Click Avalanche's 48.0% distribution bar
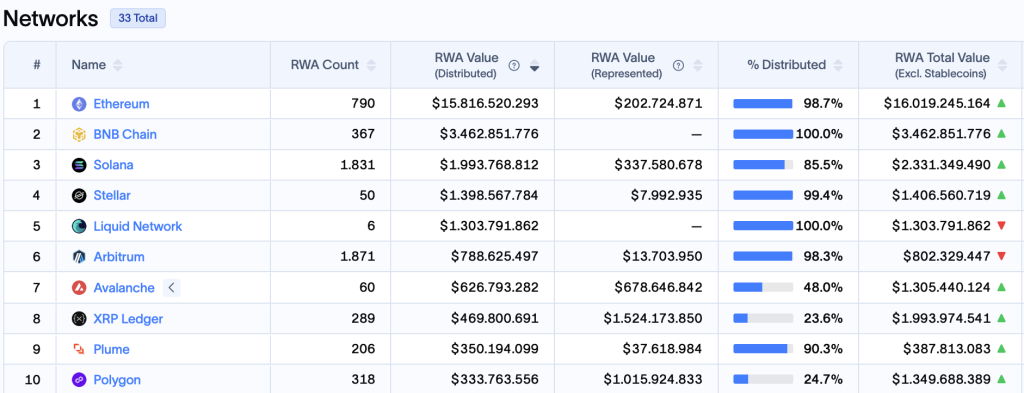This screenshot has width=1024, height=393. [x=763, y=288]
